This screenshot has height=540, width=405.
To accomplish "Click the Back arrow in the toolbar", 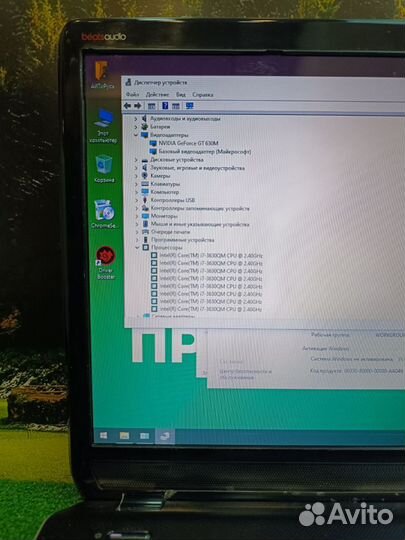I will [x=127, y=106].
